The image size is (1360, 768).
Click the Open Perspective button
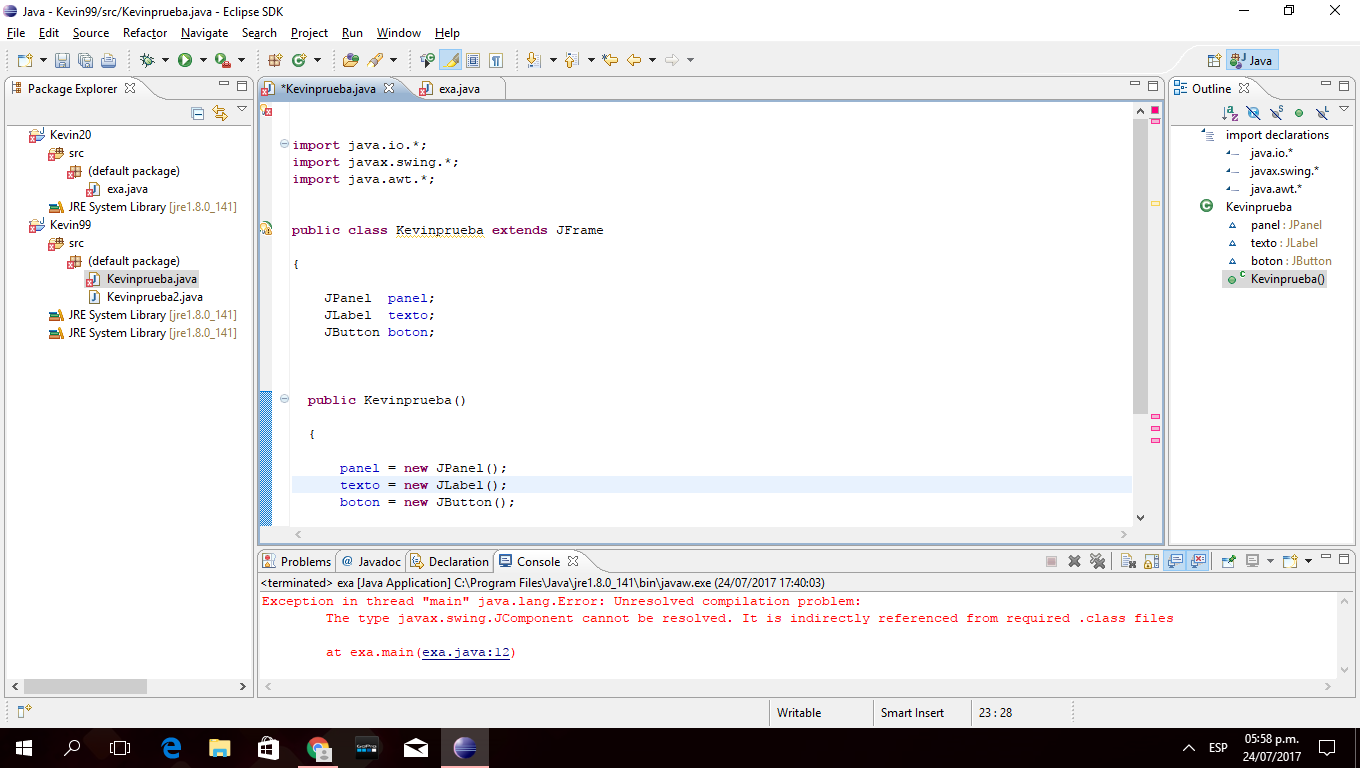(1213, 60)
